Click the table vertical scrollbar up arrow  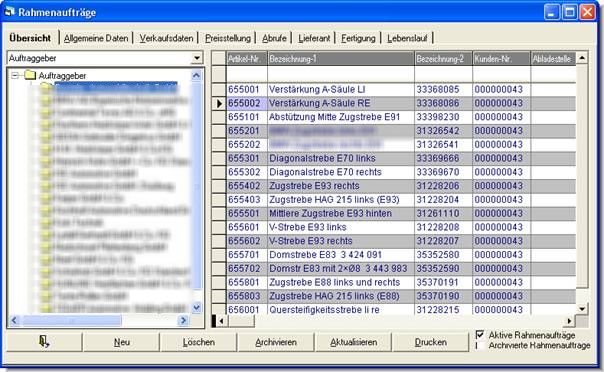point(582,58)
